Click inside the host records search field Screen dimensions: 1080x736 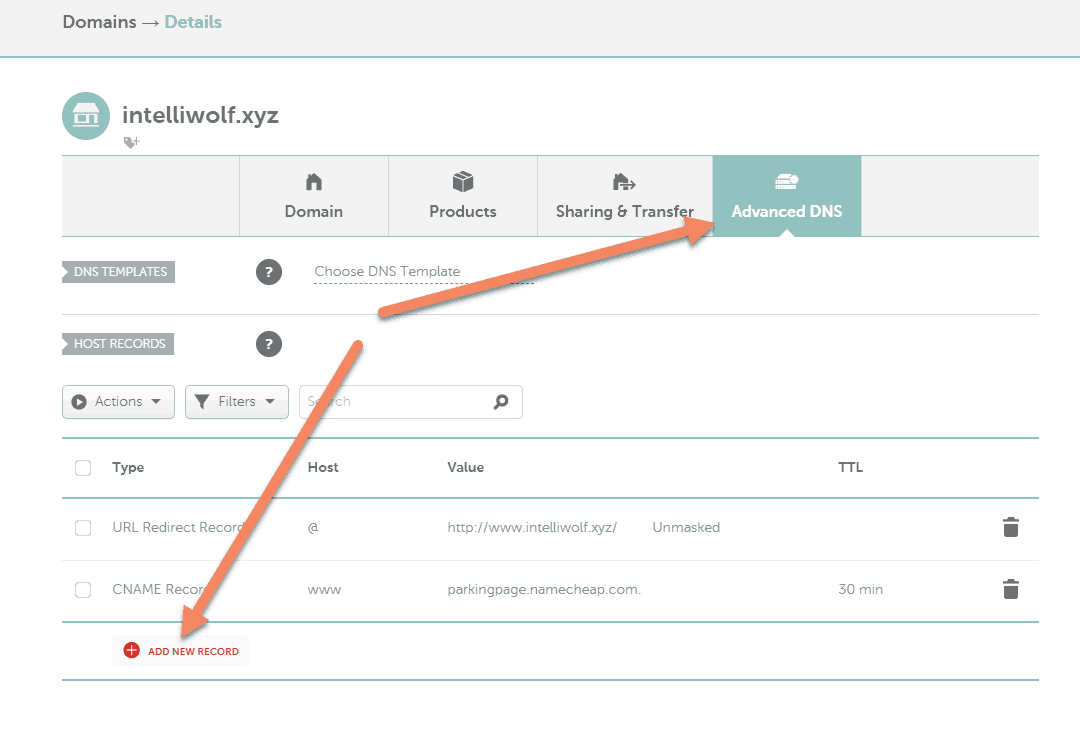pyautogui.click(x=400, y=401)
